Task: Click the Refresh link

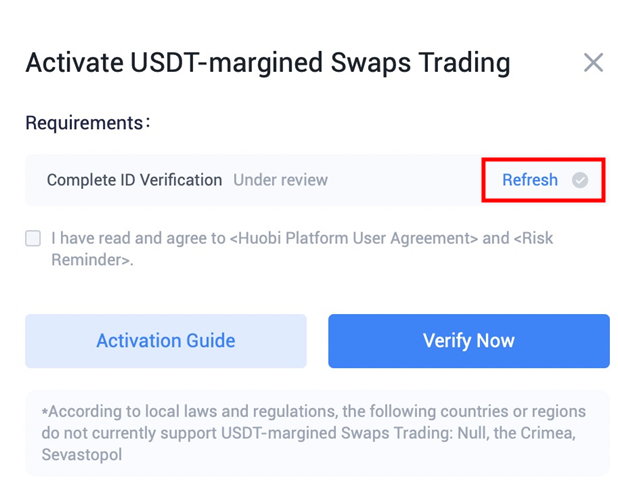Action: [x=530, y=180]
